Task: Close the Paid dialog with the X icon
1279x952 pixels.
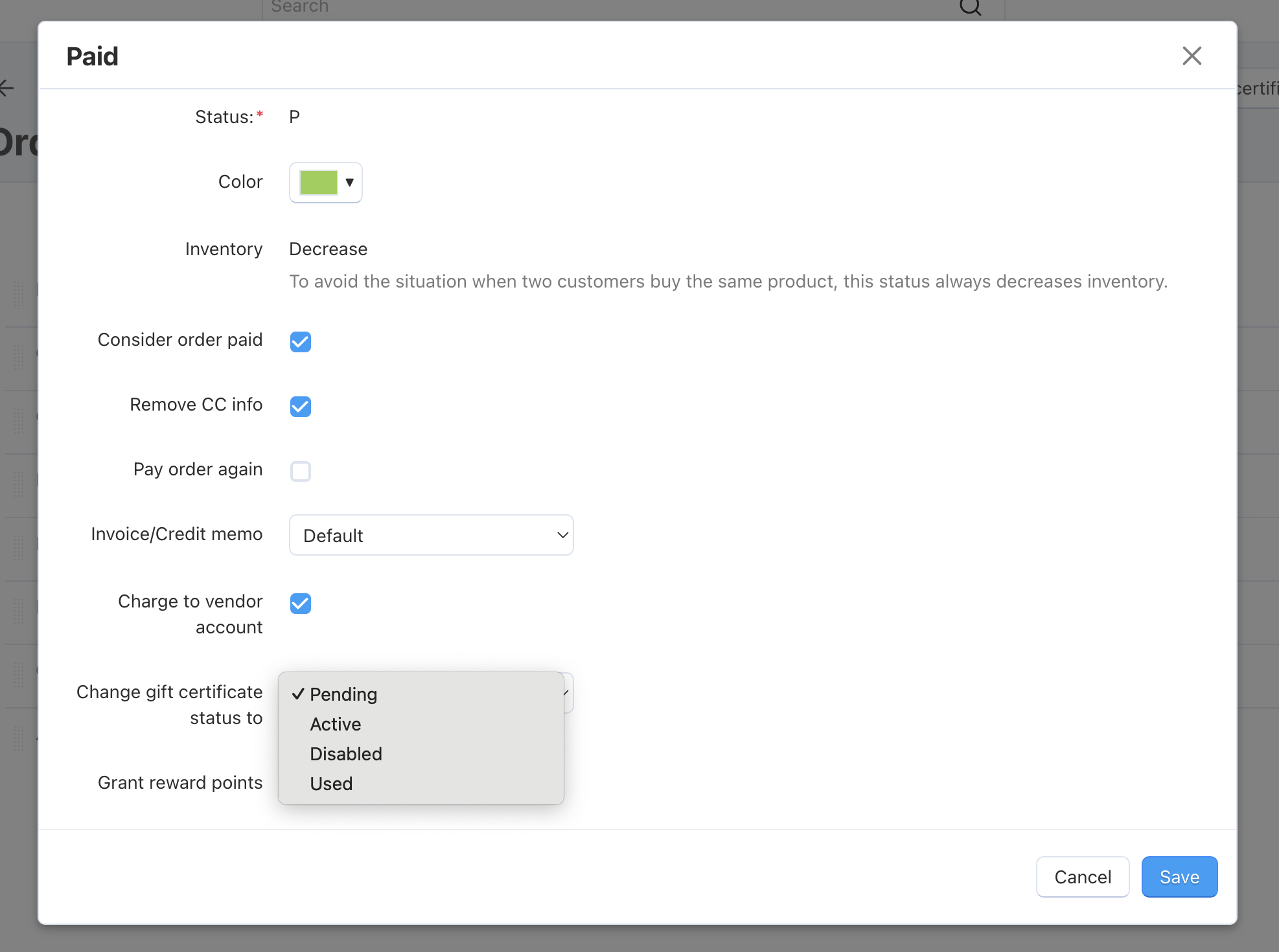Action: click(1192, 56)
